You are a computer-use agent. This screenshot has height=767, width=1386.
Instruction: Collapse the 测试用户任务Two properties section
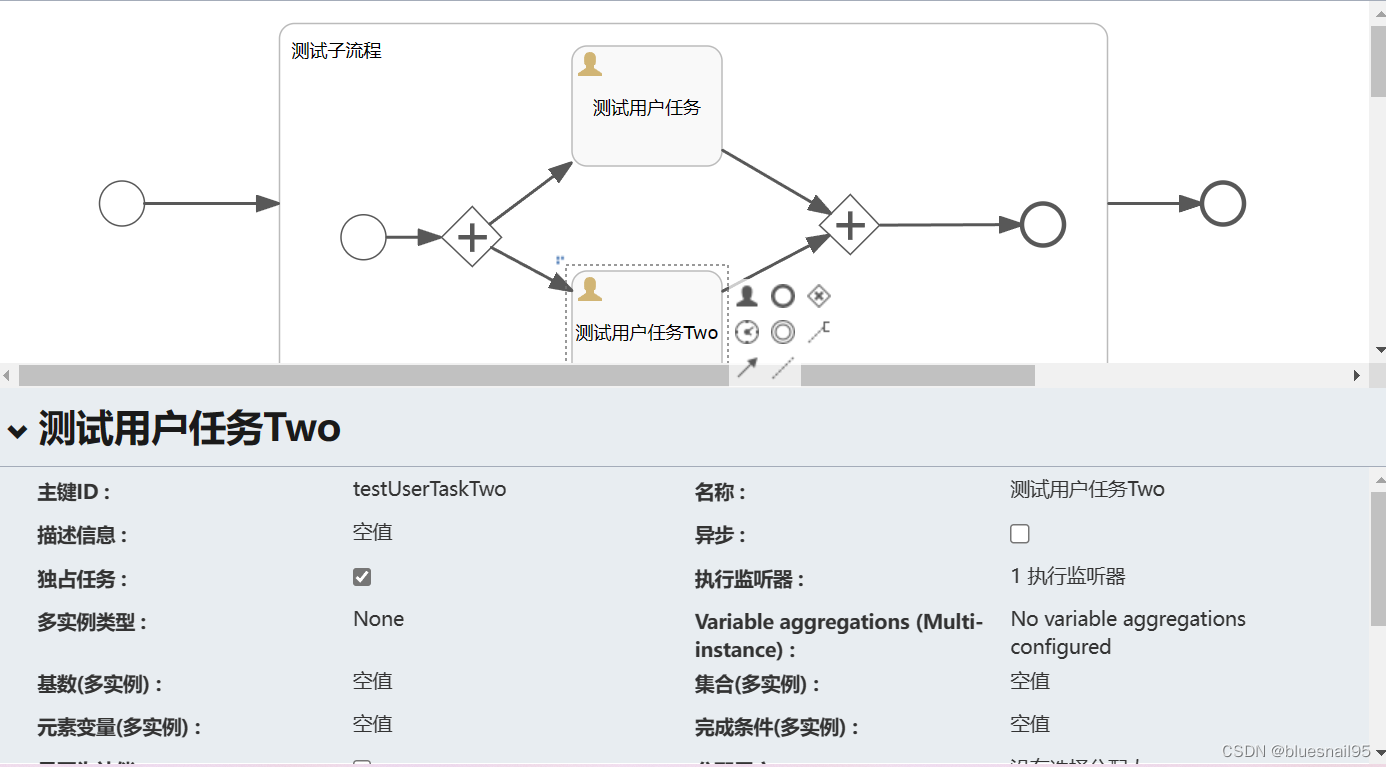pos(17,430)
